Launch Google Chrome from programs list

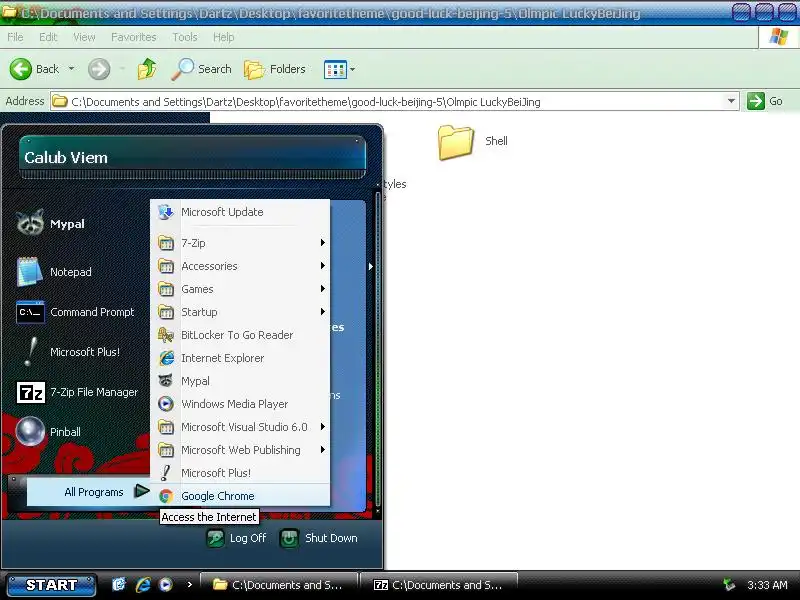click(x=240, y=495)
